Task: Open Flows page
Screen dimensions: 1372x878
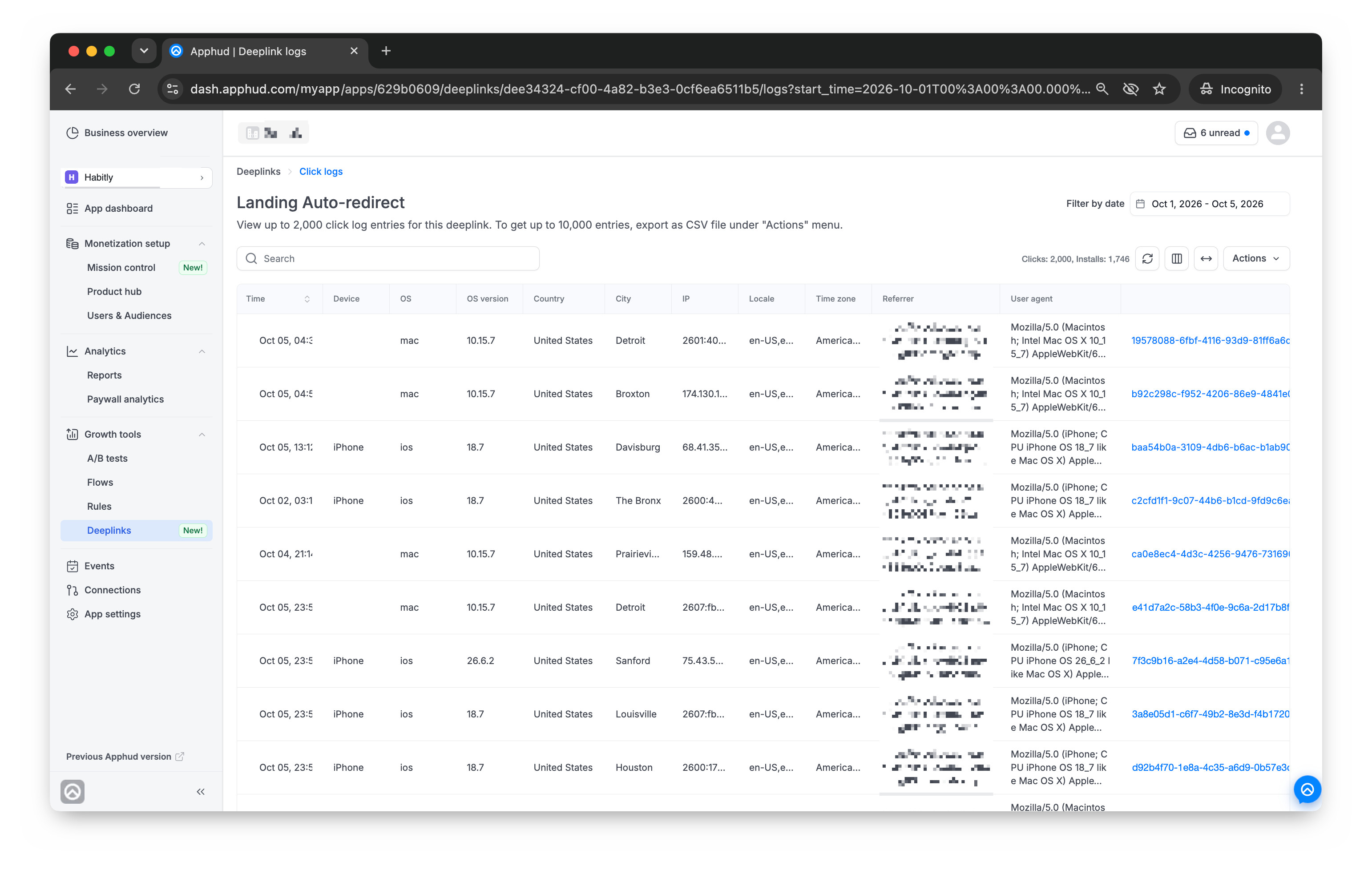Action: [x=100, y=482]
